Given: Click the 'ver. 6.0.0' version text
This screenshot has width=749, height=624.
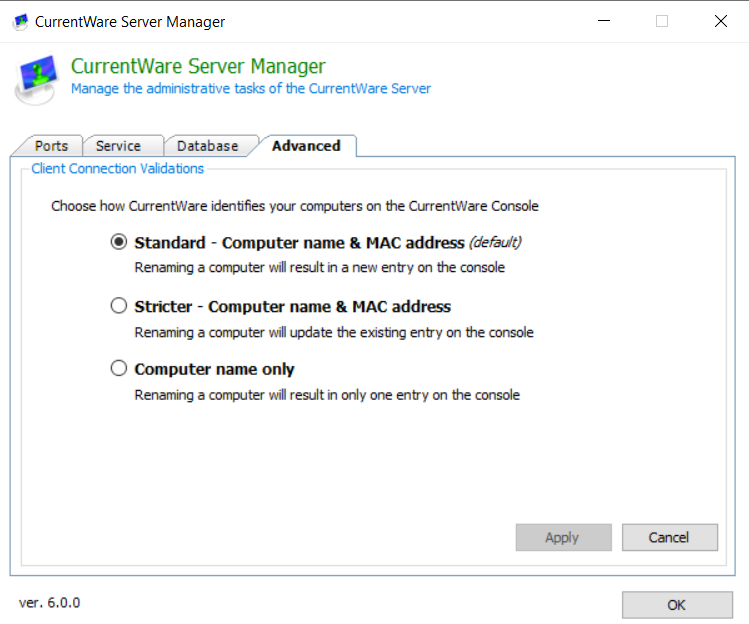Looking at the screenshot, I should point(49,603).
